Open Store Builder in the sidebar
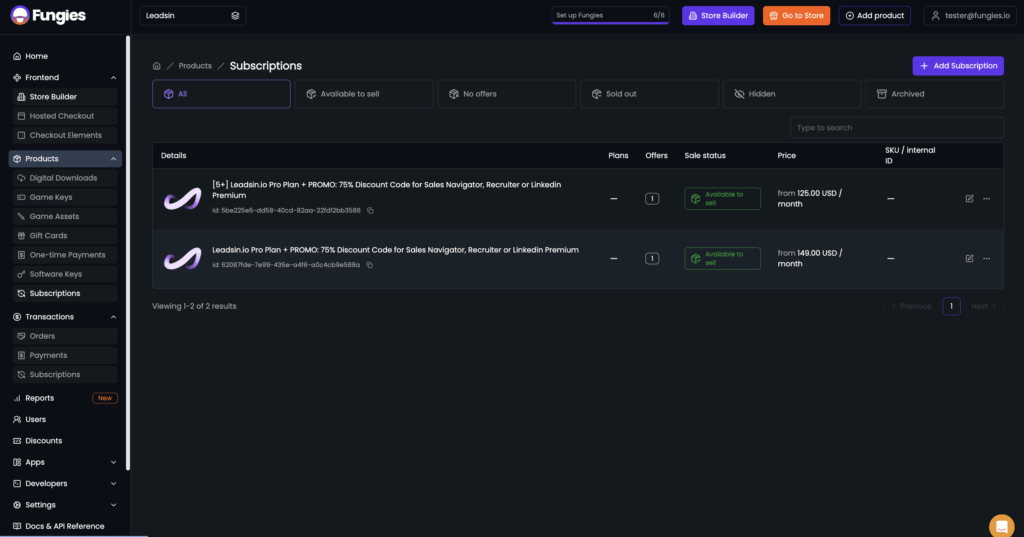Viewport: 1024px width, 537px height. [x=64, y=97]
